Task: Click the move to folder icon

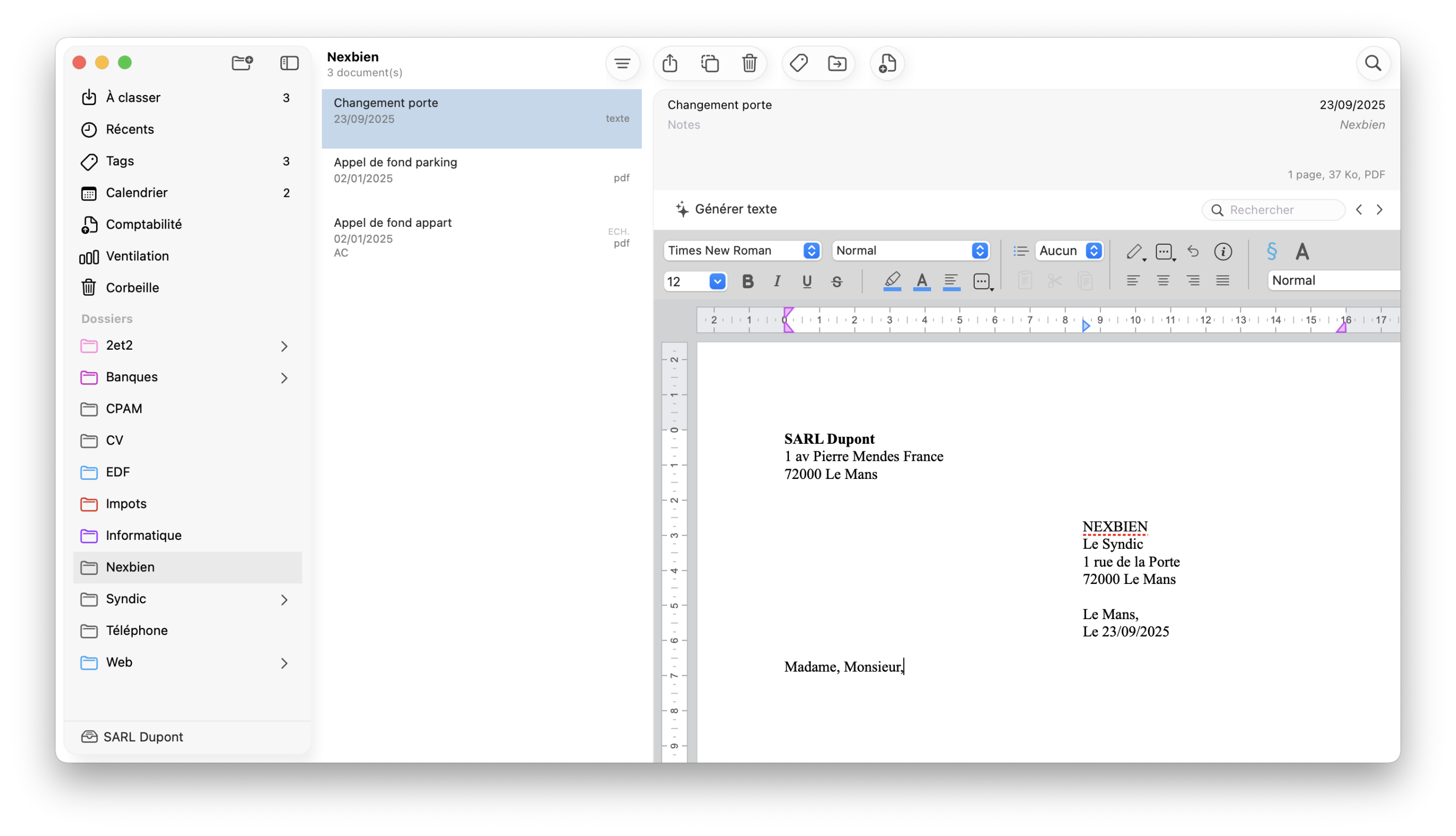Action: pyautogui.click(x=837, y=63)
